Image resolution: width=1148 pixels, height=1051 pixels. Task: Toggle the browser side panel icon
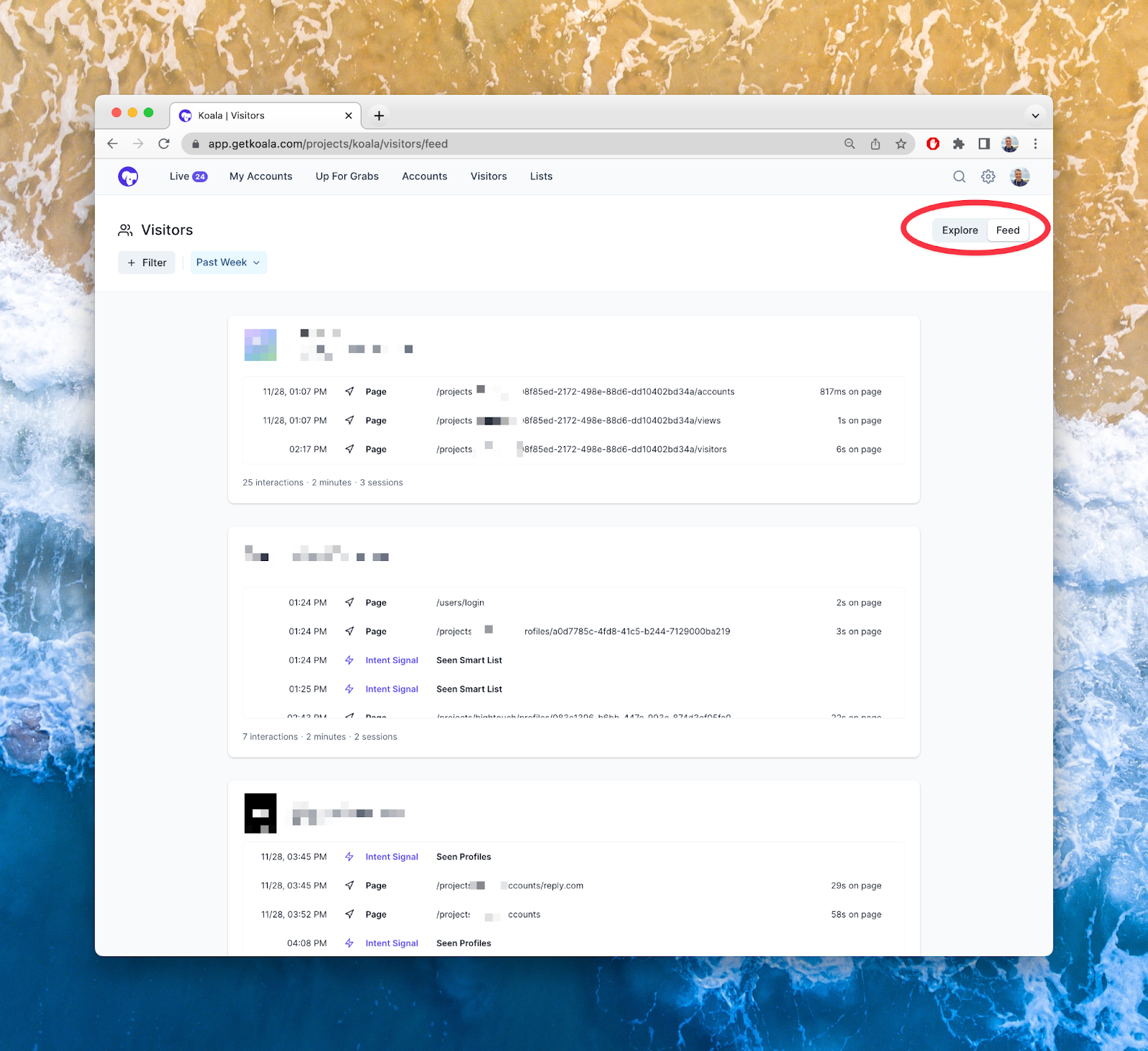[x=984, y=143]
